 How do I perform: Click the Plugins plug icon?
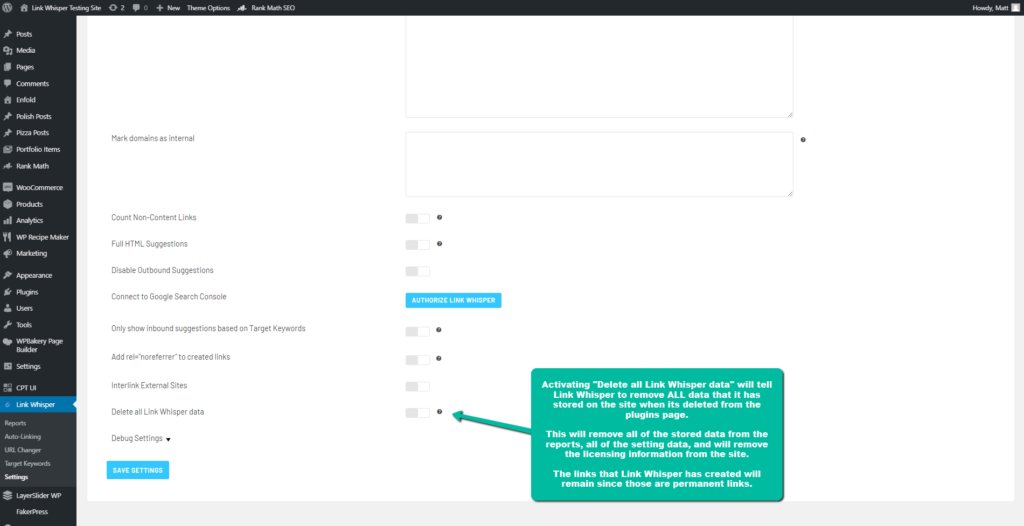click(x=7, y=291)
